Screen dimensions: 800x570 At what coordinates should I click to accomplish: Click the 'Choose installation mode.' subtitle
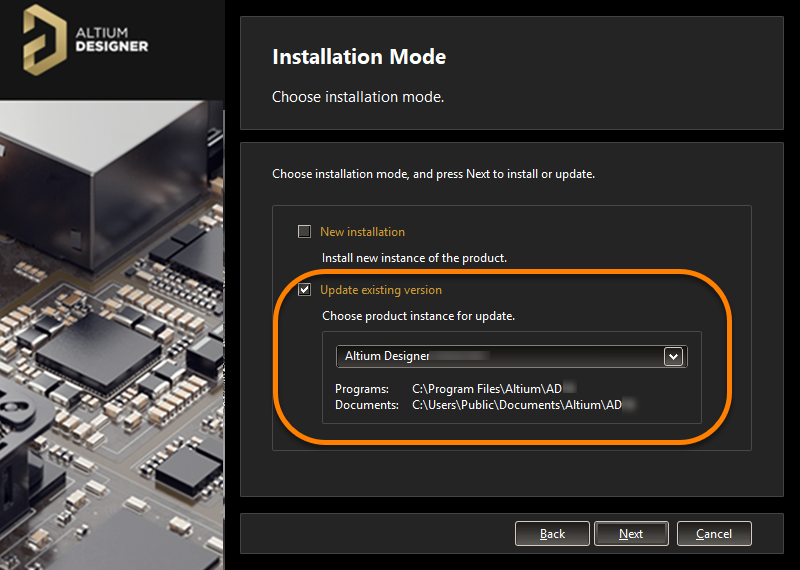click(357, 97)
